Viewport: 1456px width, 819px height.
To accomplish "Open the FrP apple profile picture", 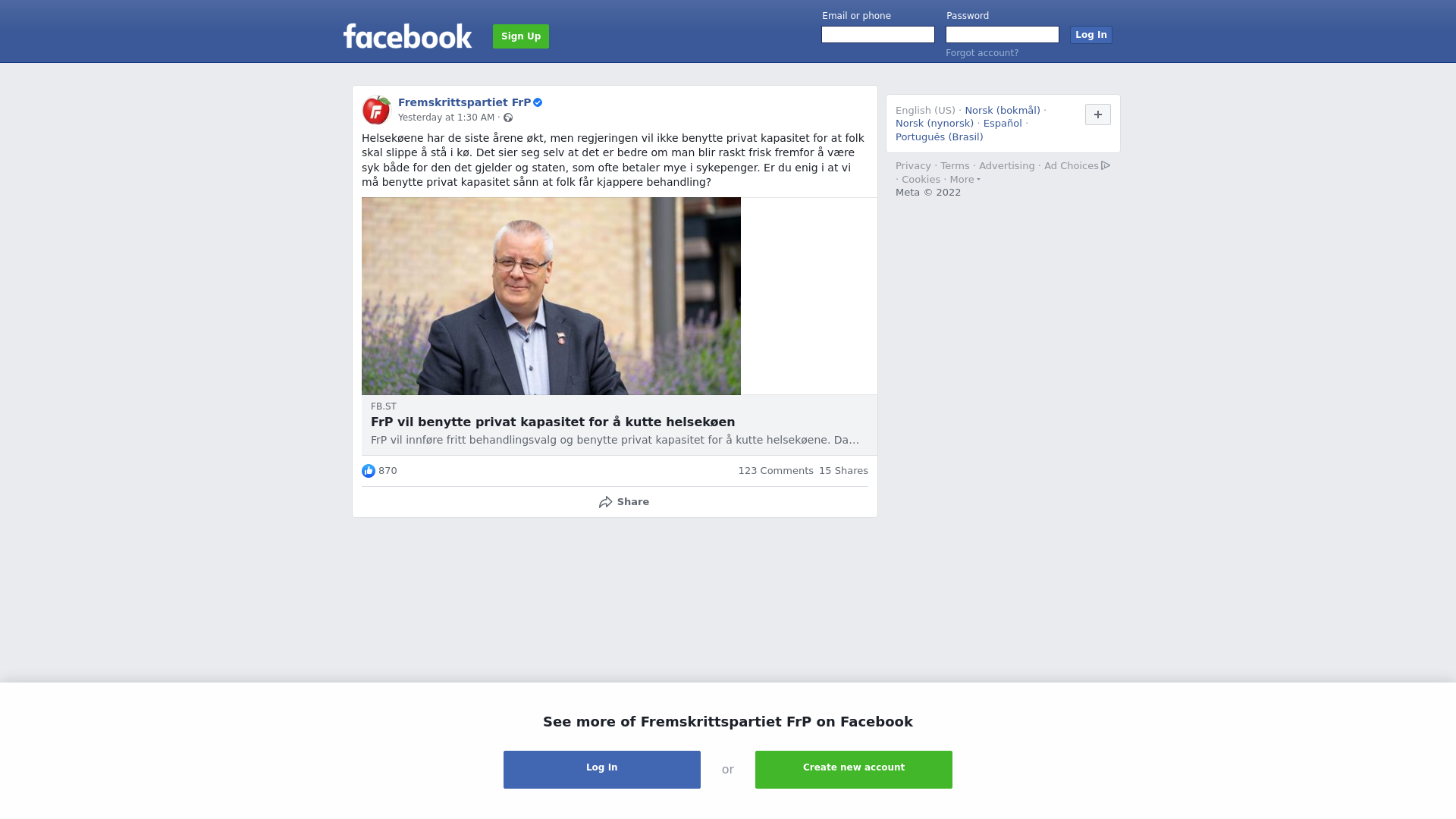I will 376,110.
